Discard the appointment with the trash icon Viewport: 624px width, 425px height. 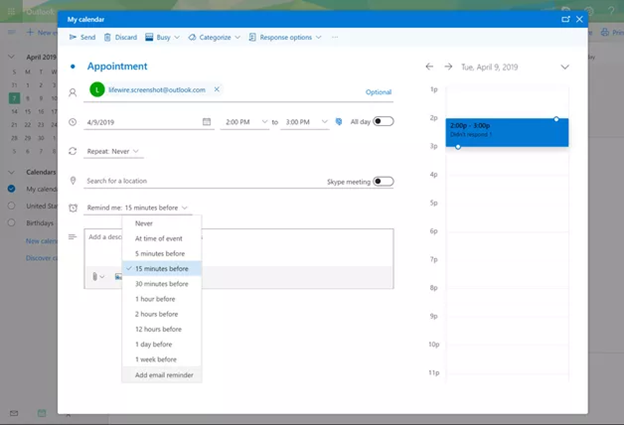point(120,37)
